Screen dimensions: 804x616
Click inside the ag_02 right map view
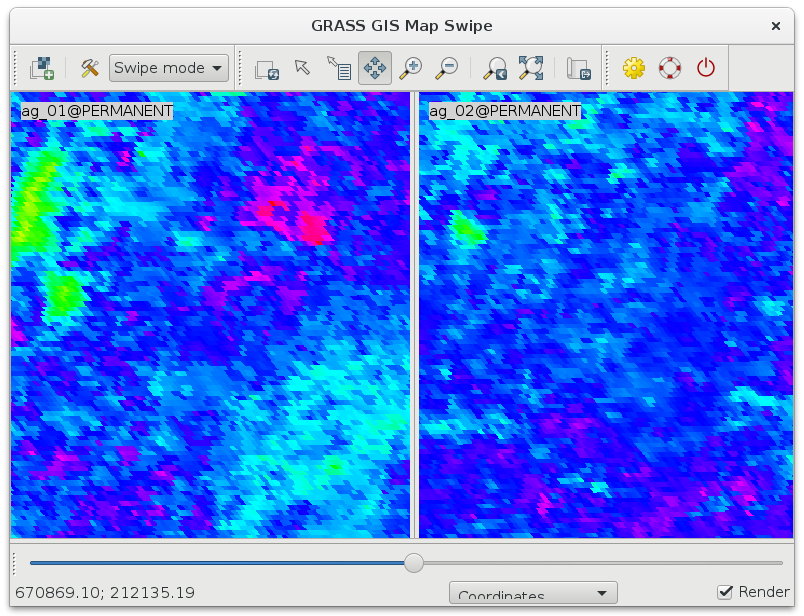pyautogui.click(x=606, y=315)
